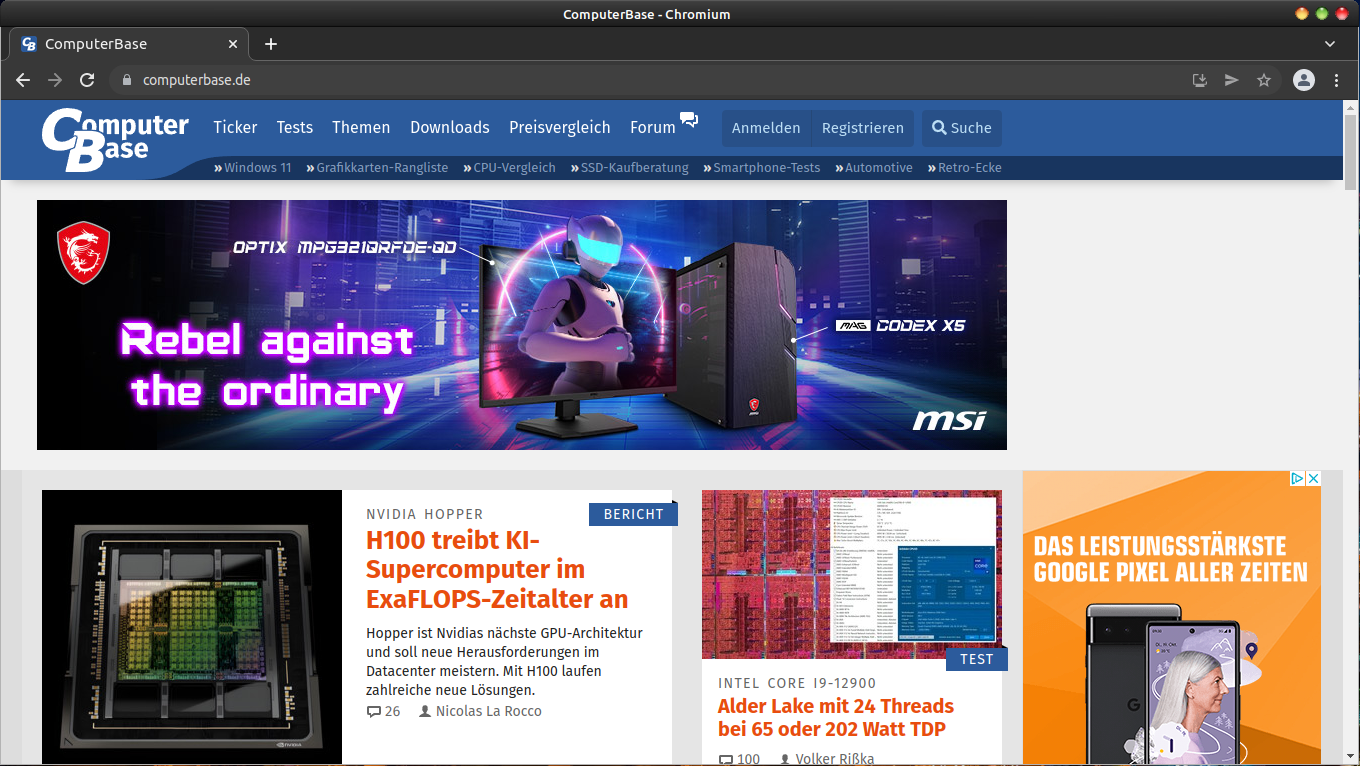The height and width of the screenshot is (766, 1360).
Task: Open the CPU-Vergleich quick link
Action: (x=509, y=168)
